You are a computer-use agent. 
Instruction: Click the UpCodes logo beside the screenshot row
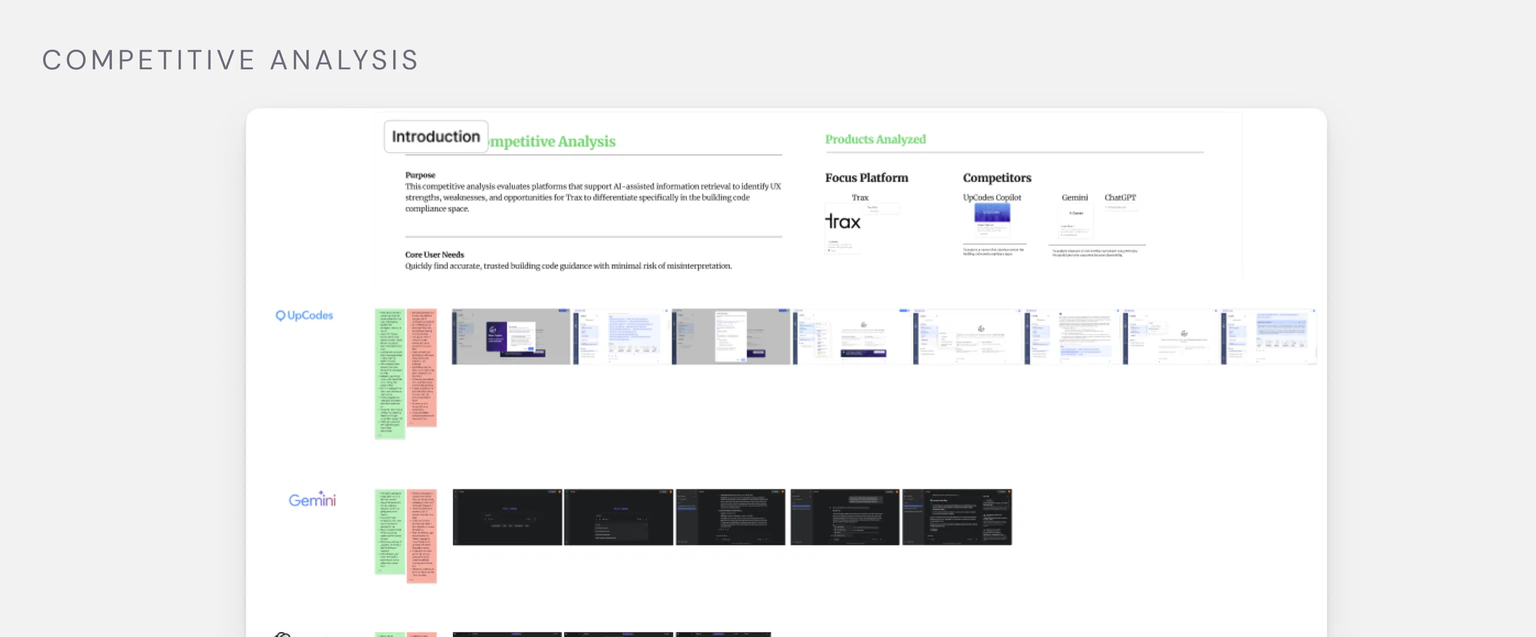(x=304, y=315)
